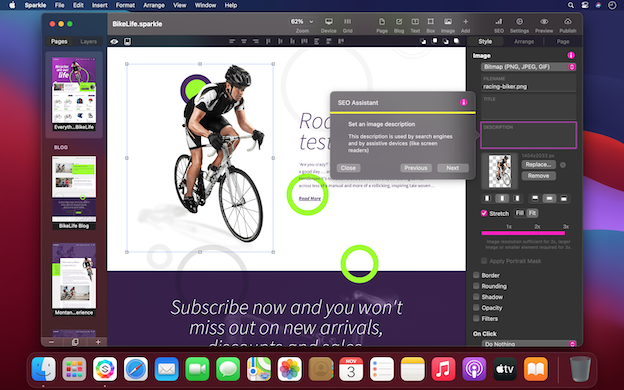Select the Fit stretch mode
This screenshot has height=390, width=624.
[532, 213]
